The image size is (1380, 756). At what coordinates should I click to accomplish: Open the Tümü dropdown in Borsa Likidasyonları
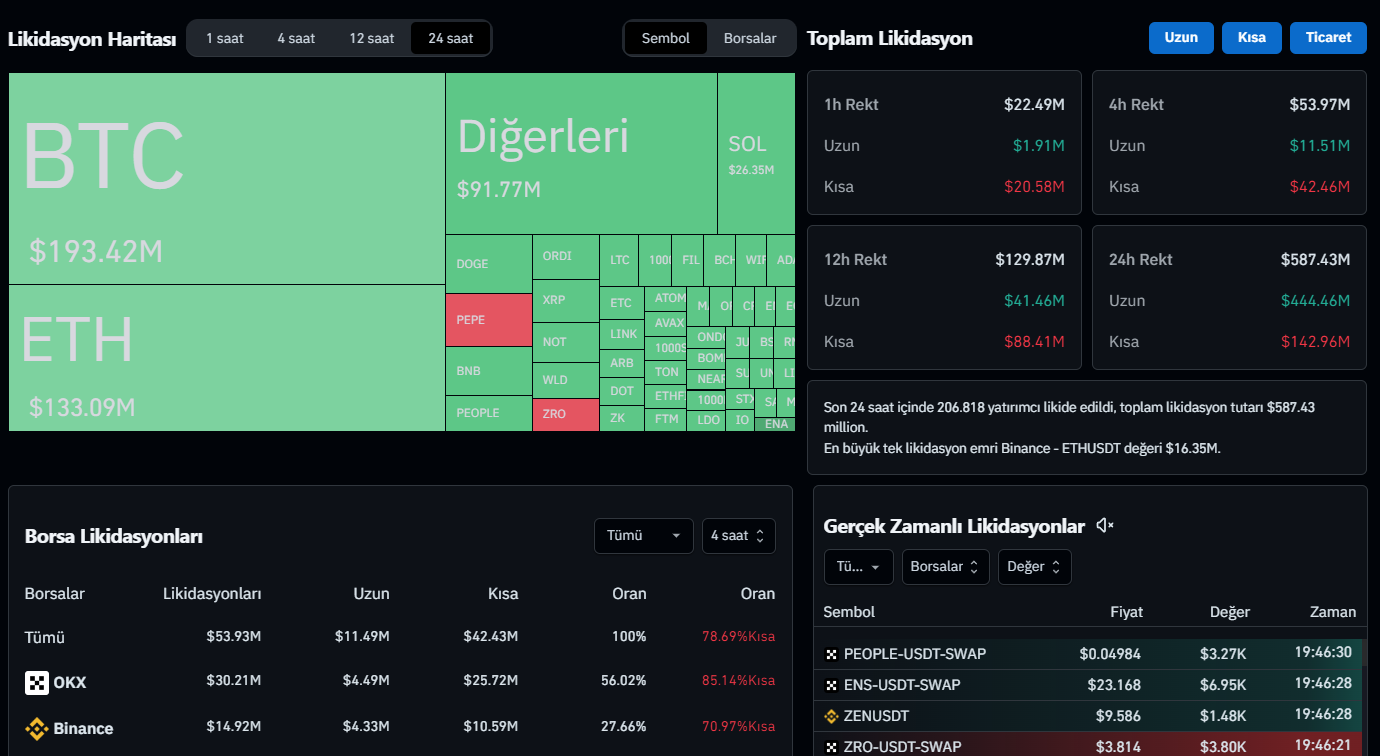[644, 536]
